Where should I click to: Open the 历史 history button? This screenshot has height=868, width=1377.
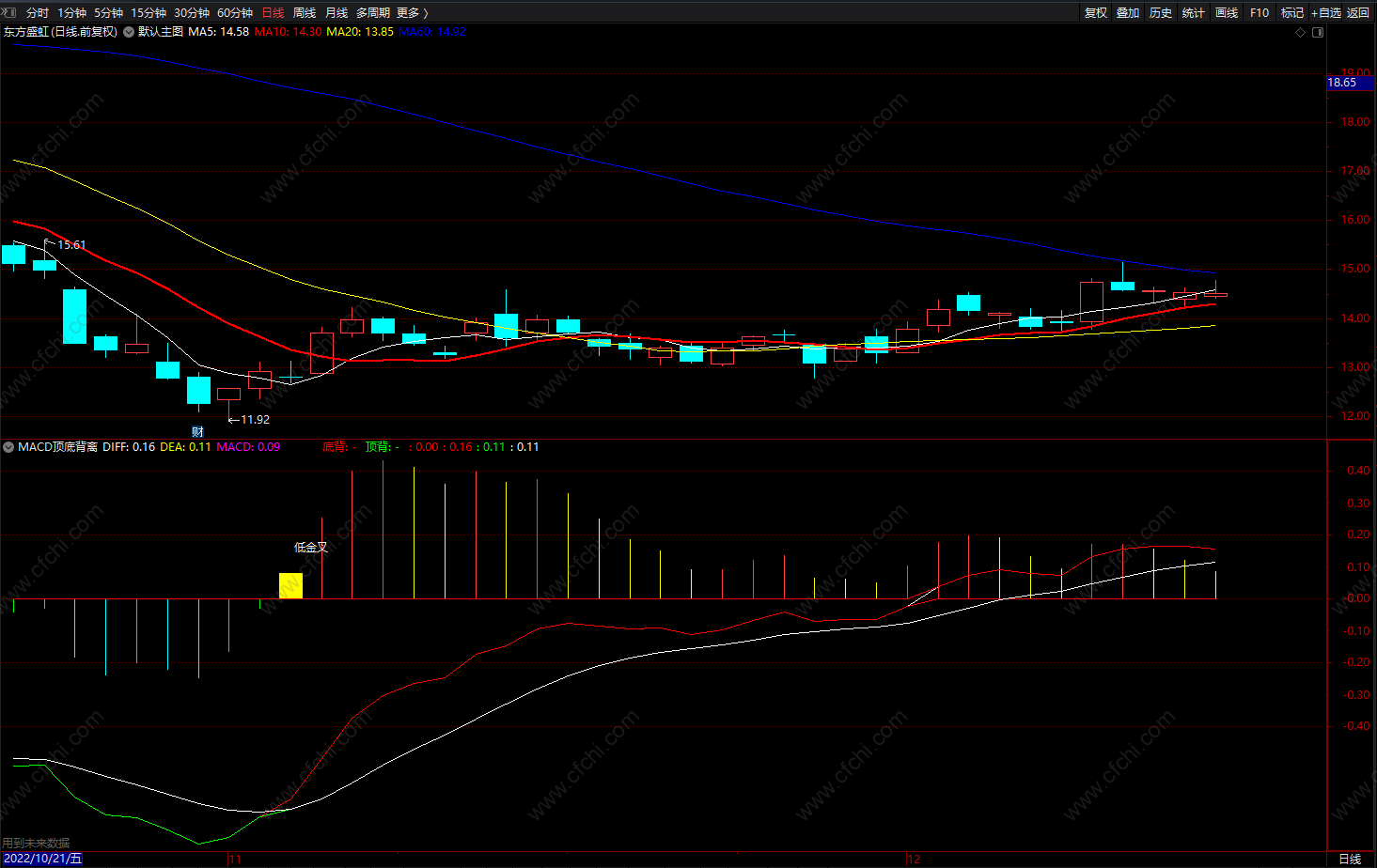tap(1161, 12)
